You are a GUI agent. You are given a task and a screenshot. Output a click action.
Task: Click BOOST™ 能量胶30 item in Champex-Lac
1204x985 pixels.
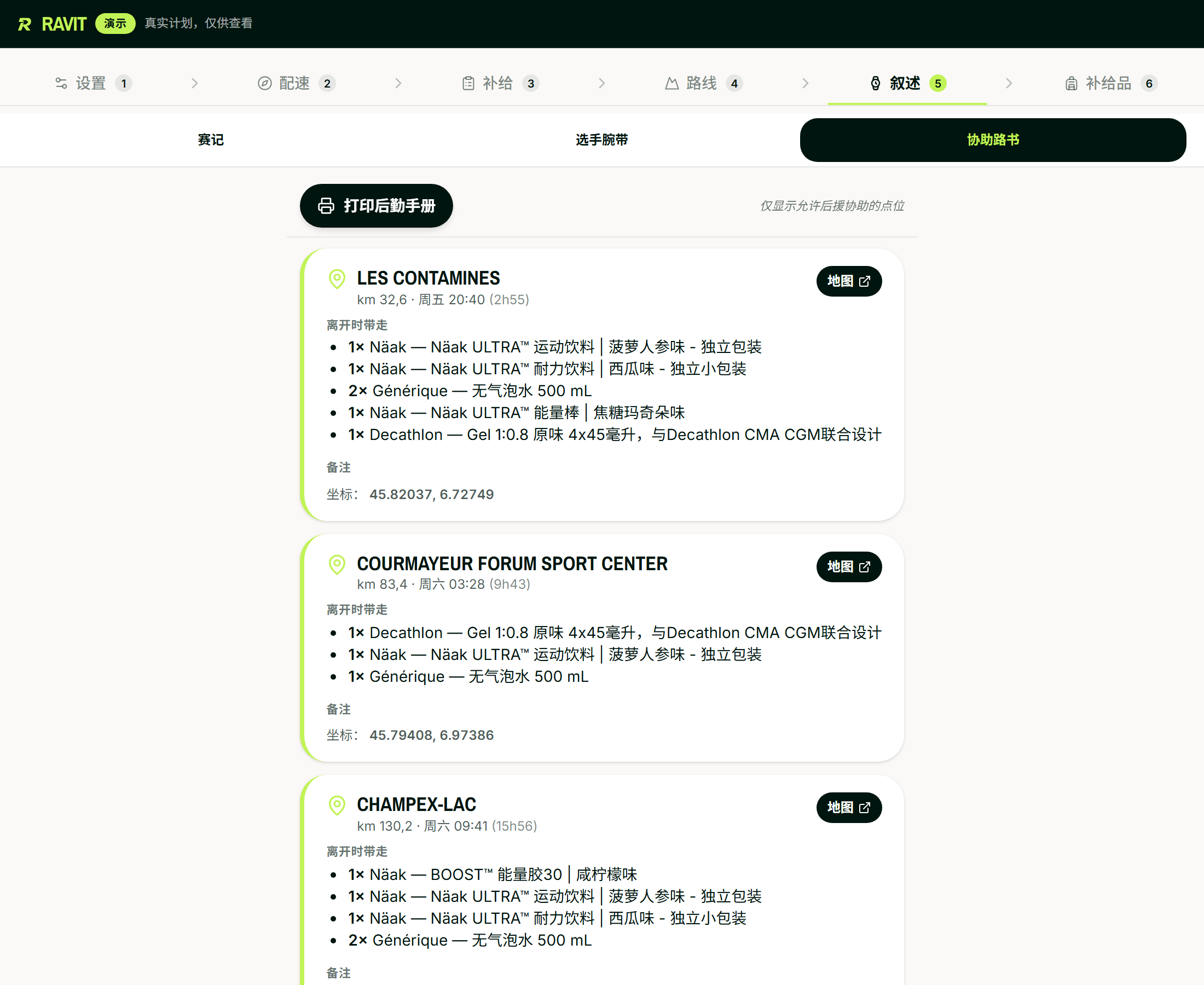493,874
